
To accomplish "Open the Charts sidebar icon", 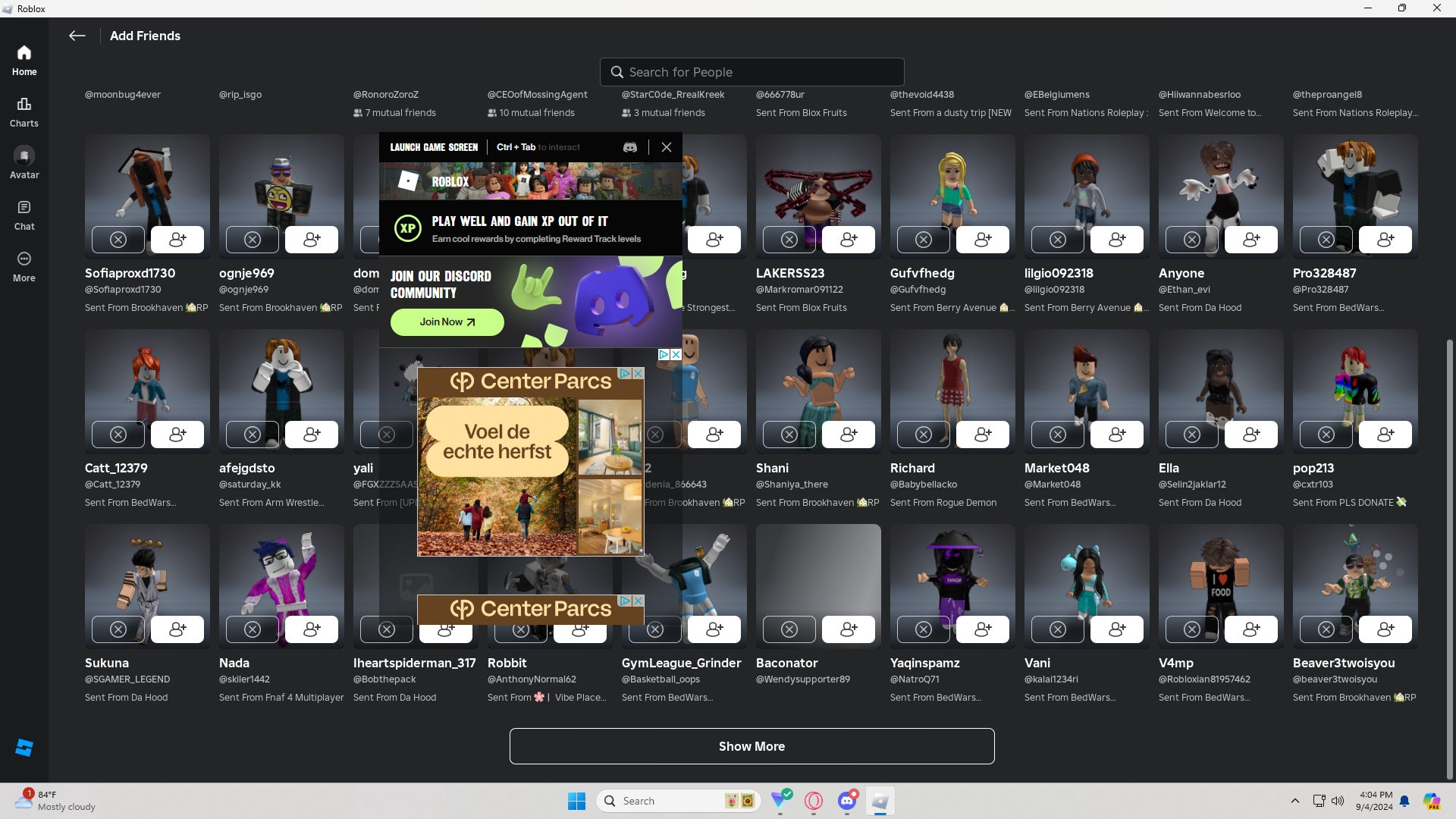I will [24, 111].
